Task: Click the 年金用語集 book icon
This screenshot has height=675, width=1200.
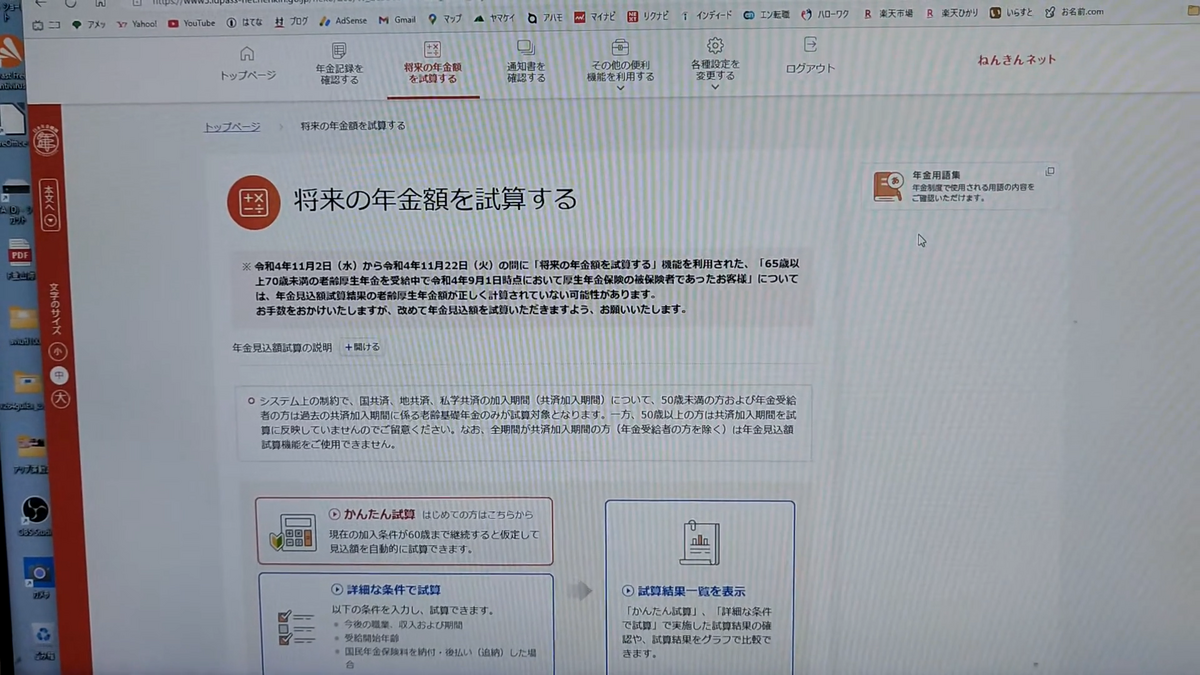Action: point(887,186)
